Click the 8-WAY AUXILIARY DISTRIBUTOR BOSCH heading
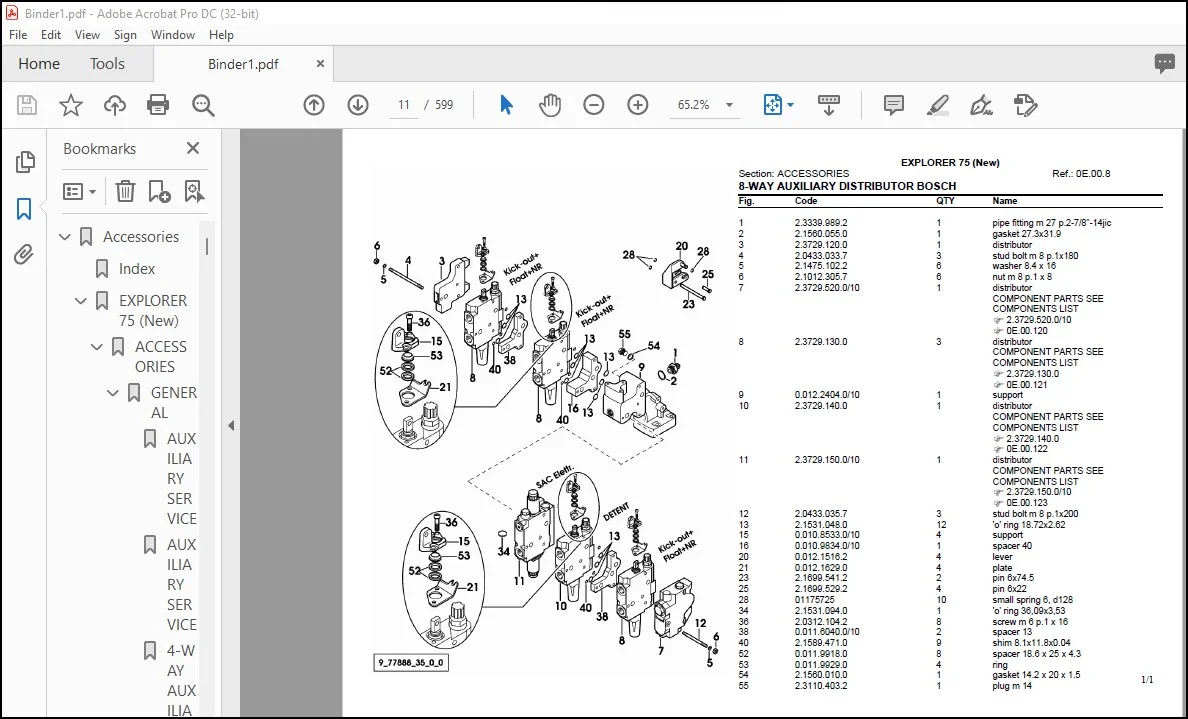Viewport: 1188px width, 719px height. [847, 186]
